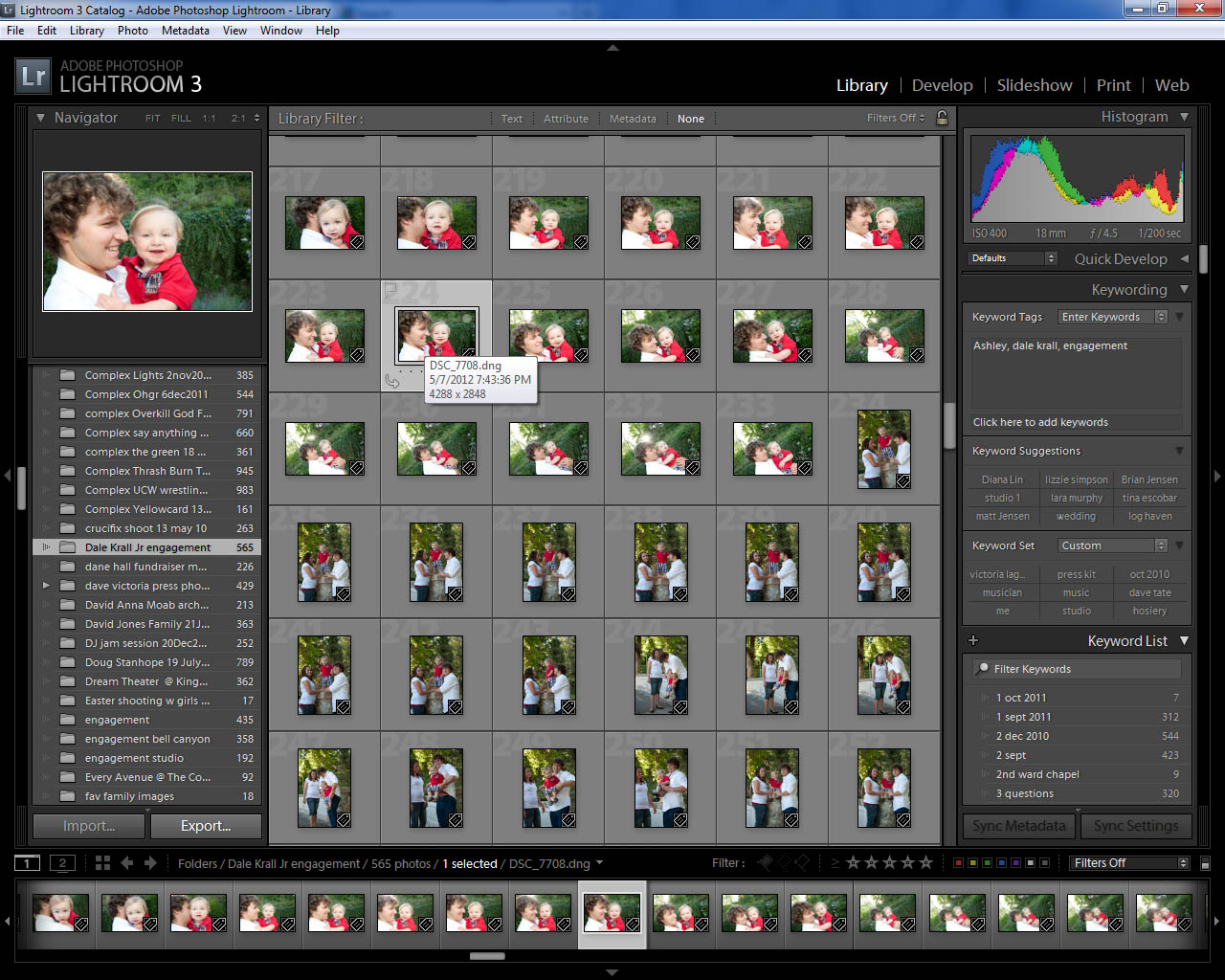Viewport: 1225px width, 980px height.
Task: Click the filter lock padlock icon
Action: pyautogui.click(x=942, y=118)
